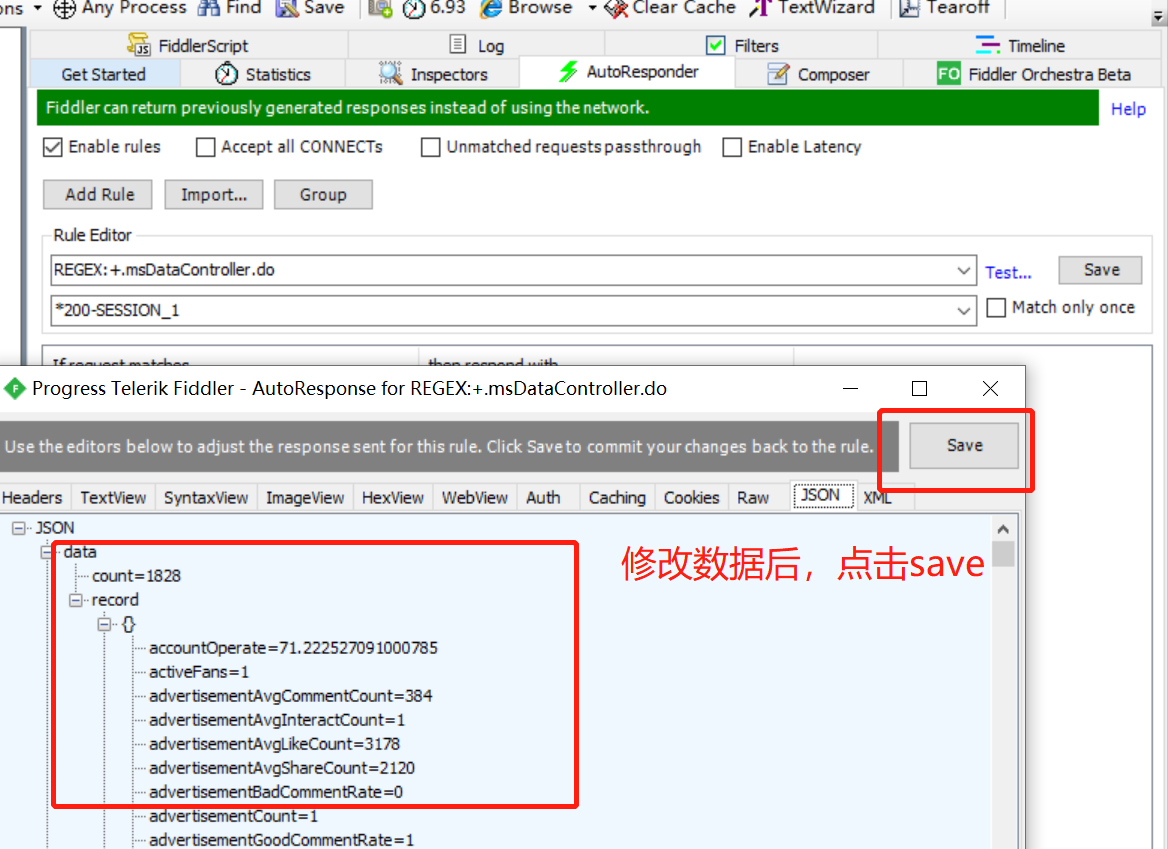Click the Browse Internet Explorer icon
Viewport: 1168px width, 849px height.
coord(491,8)
